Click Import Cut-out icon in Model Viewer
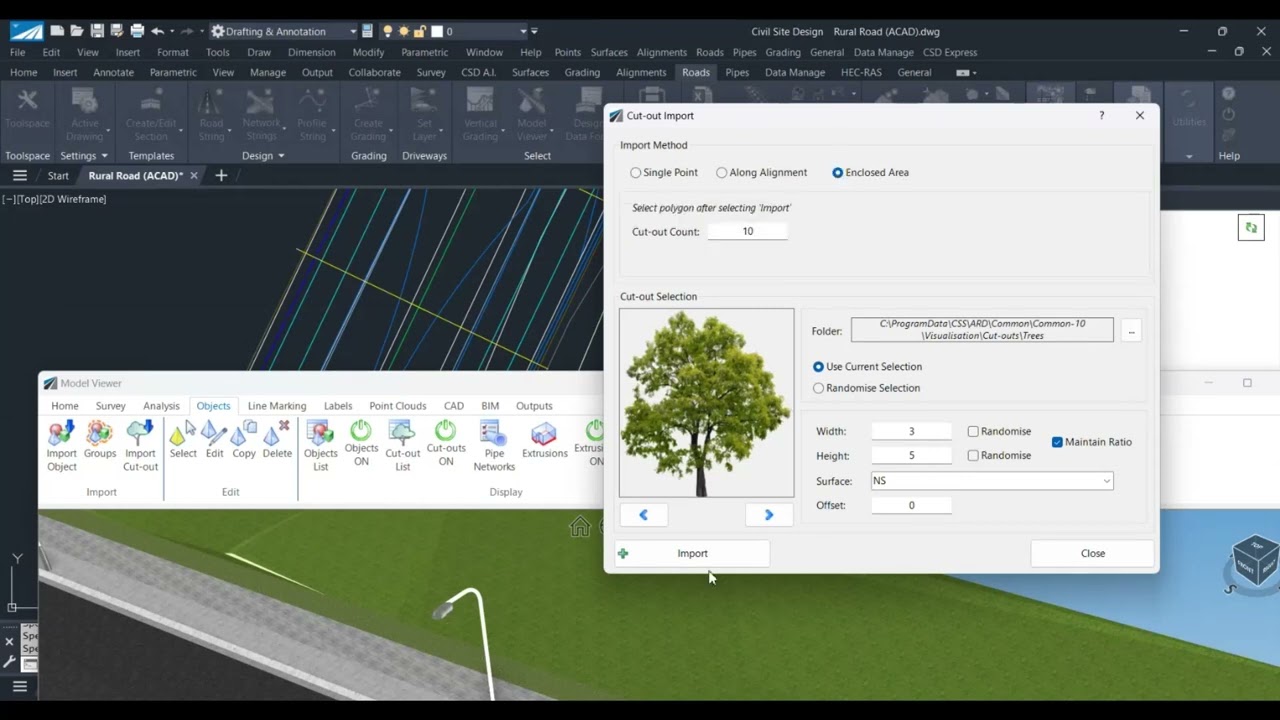The height and width of the screenshot is (720, 1280). pyautogui.click(x=140, y=445)
